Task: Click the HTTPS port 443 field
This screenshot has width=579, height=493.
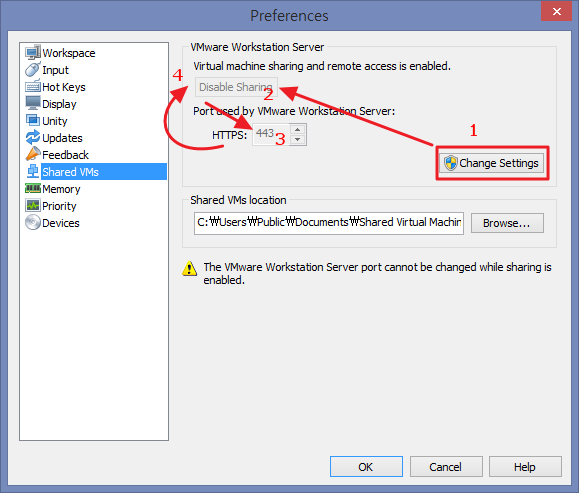Action: (271, 134)
